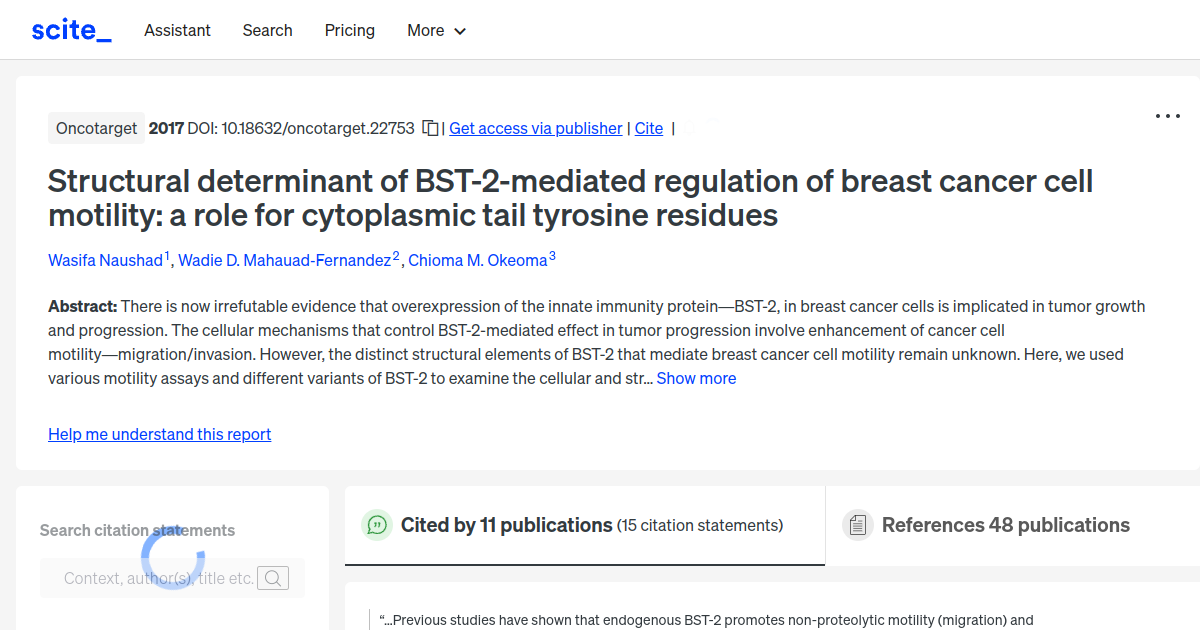Click the copy DOI icon

[x=430, y=128]
